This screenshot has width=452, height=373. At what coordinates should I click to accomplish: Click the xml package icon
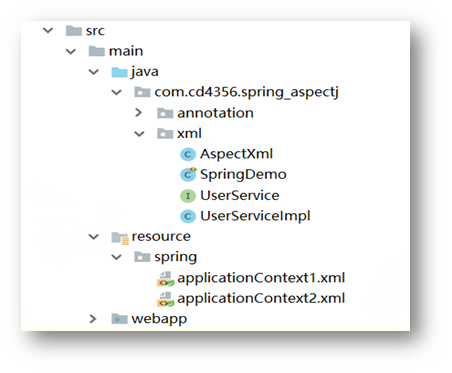click(165, 134)
